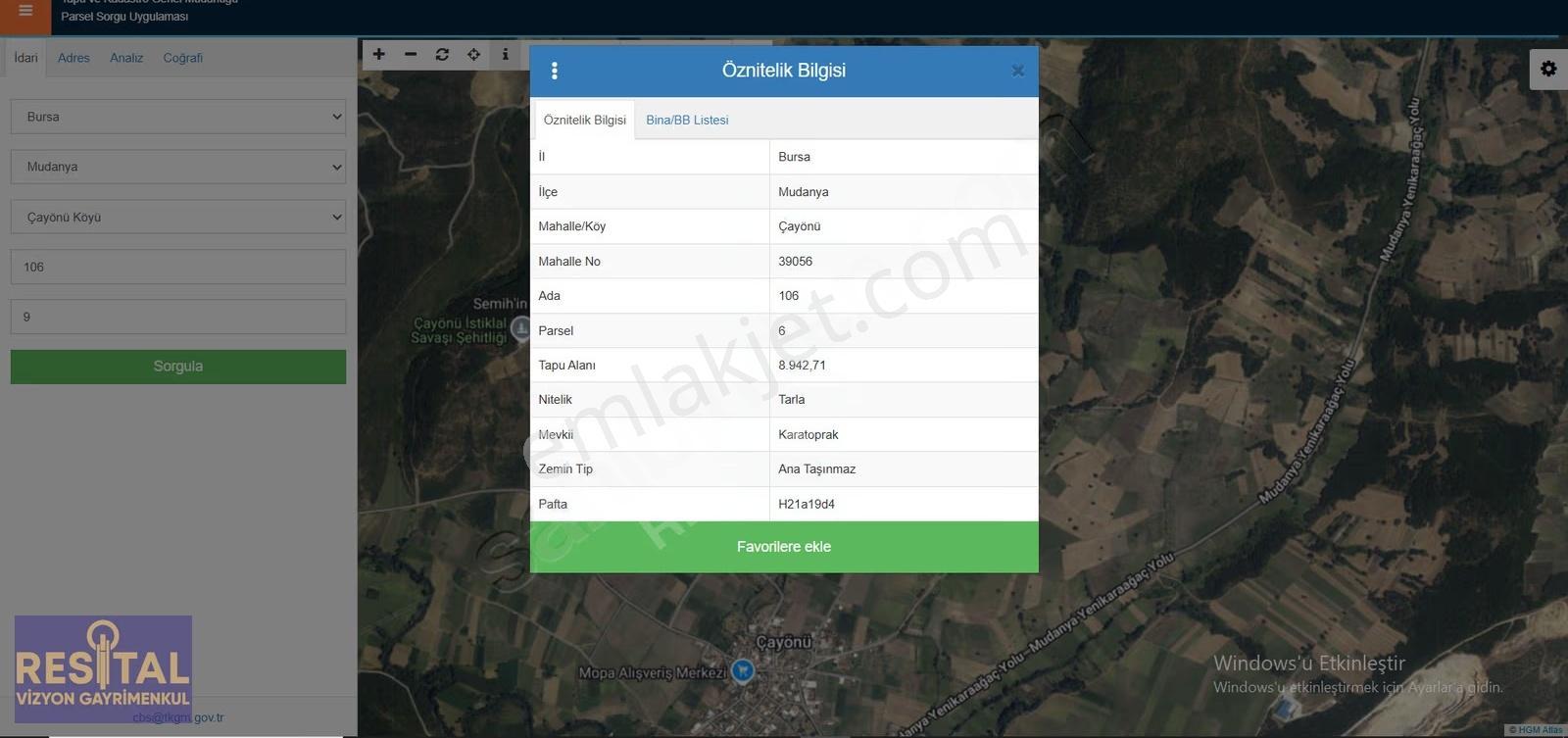This screenshot has height=738, width=1568.
Task: Switch to the İdari tab
Action: [x=26, y=58]
